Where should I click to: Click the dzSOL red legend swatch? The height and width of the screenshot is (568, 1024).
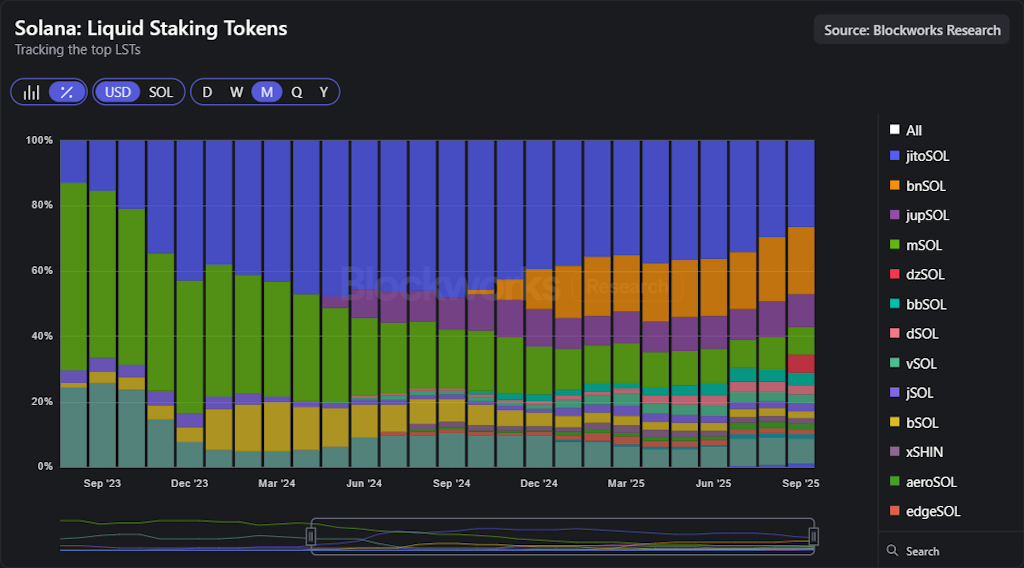coord(895,274)
